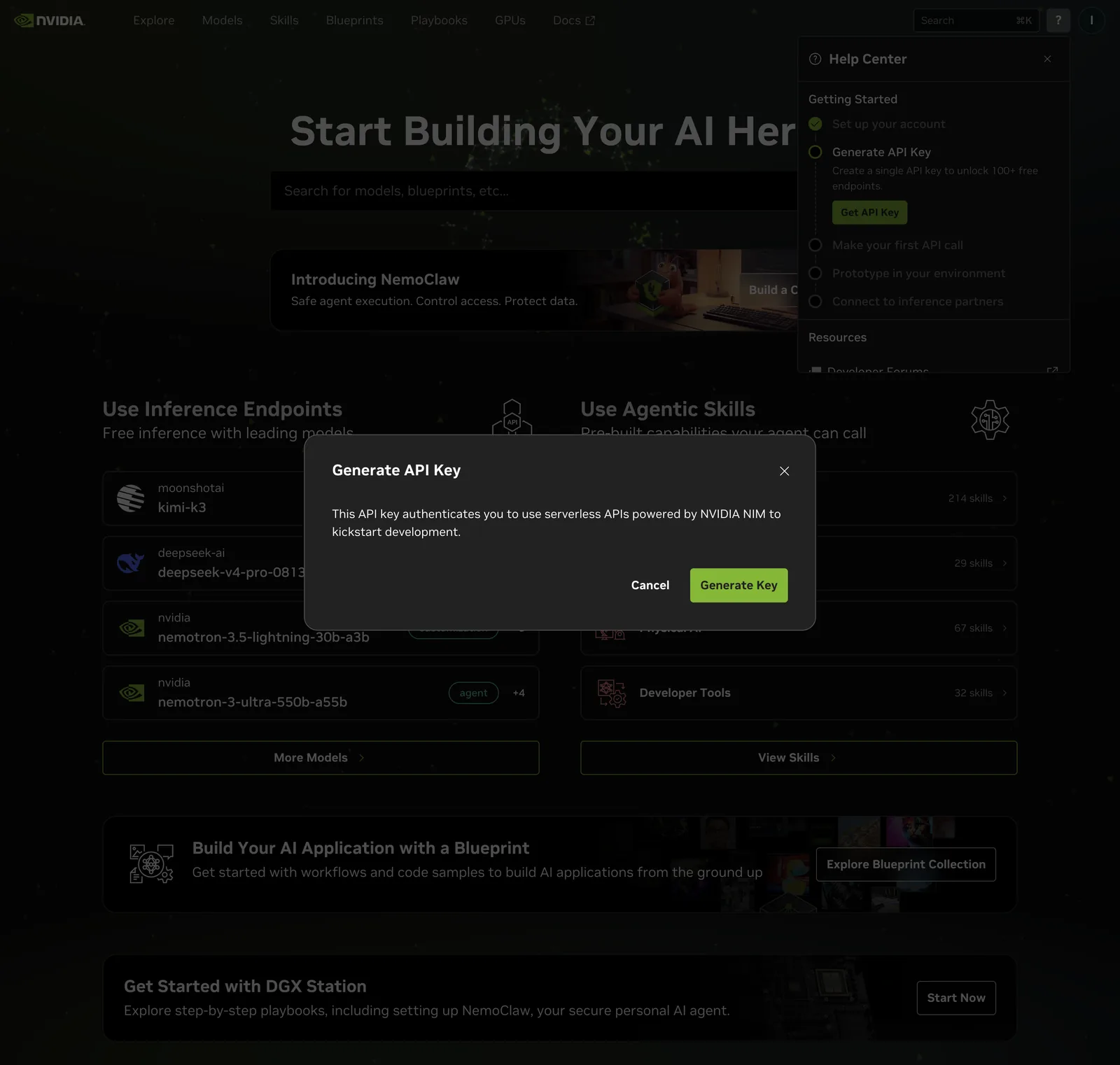Click Cancel in the dialog
Image resolution: width=1120 pixels, height=1065 pixels.
pyautogui.click(x=650, y=585)
